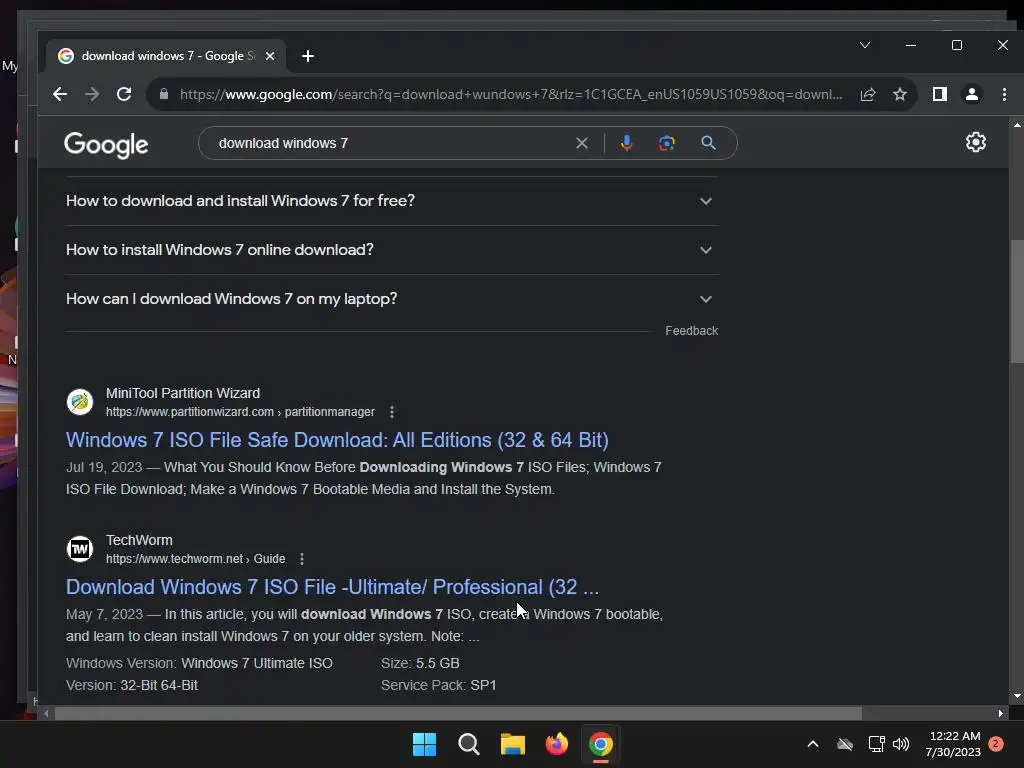Toggle Chrome side panel
The height and width of the screenshot is (768, 1024).
[x=940, y=94]
